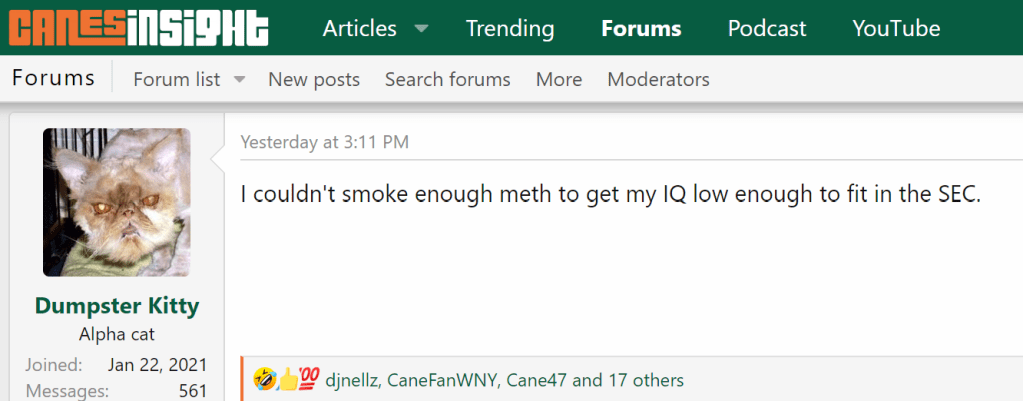Open the Forums tab

pos(641,29)
